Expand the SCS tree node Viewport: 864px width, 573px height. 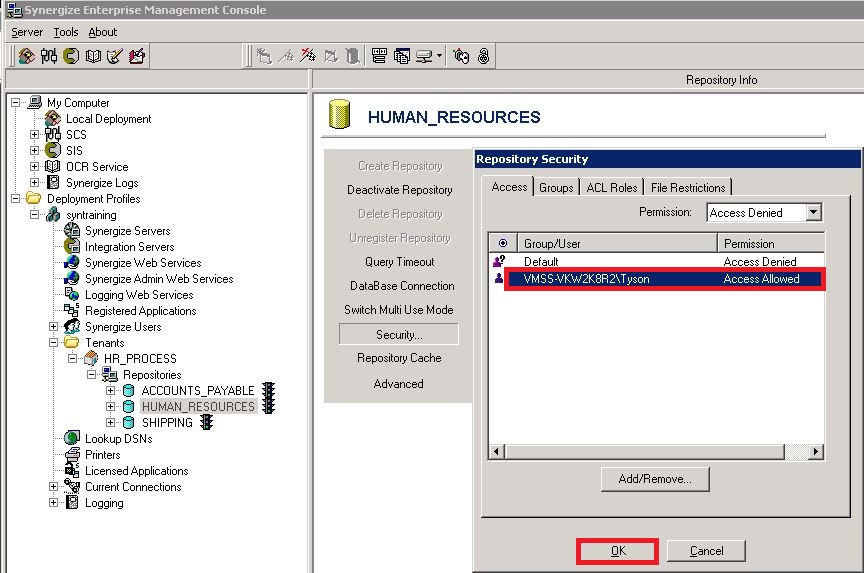(x=35, y=134)
